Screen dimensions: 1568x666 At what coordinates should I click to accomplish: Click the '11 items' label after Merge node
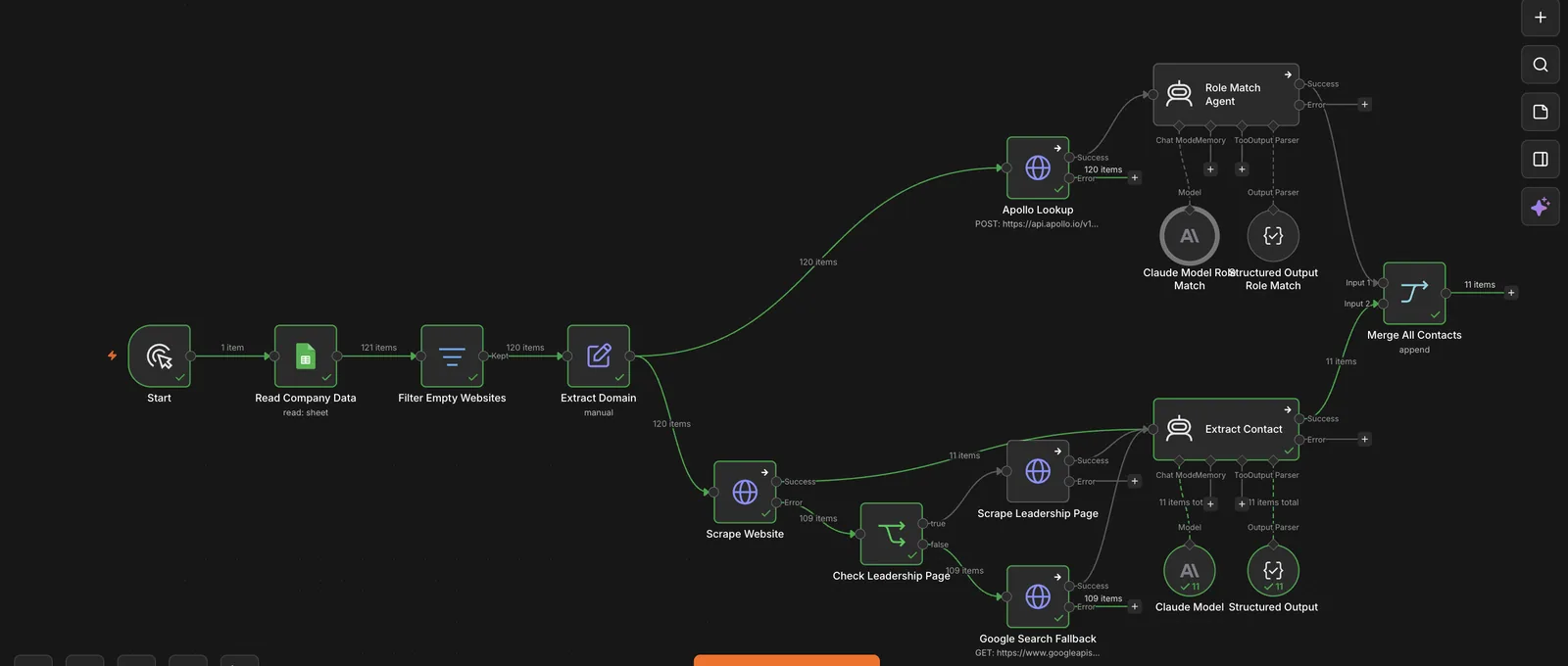tap(1480, 285)
